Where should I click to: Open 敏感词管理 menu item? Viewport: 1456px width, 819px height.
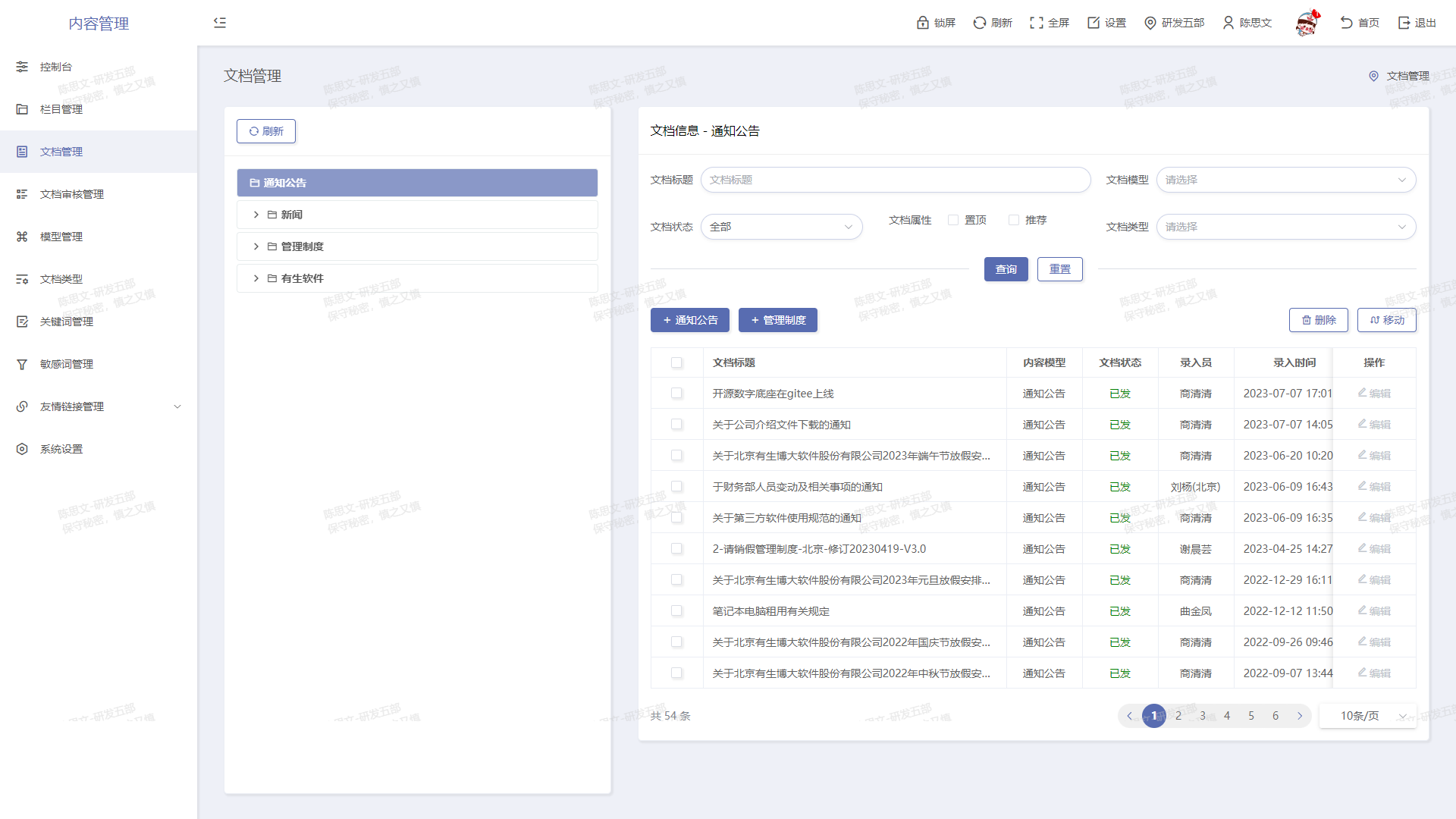point(67,364)
